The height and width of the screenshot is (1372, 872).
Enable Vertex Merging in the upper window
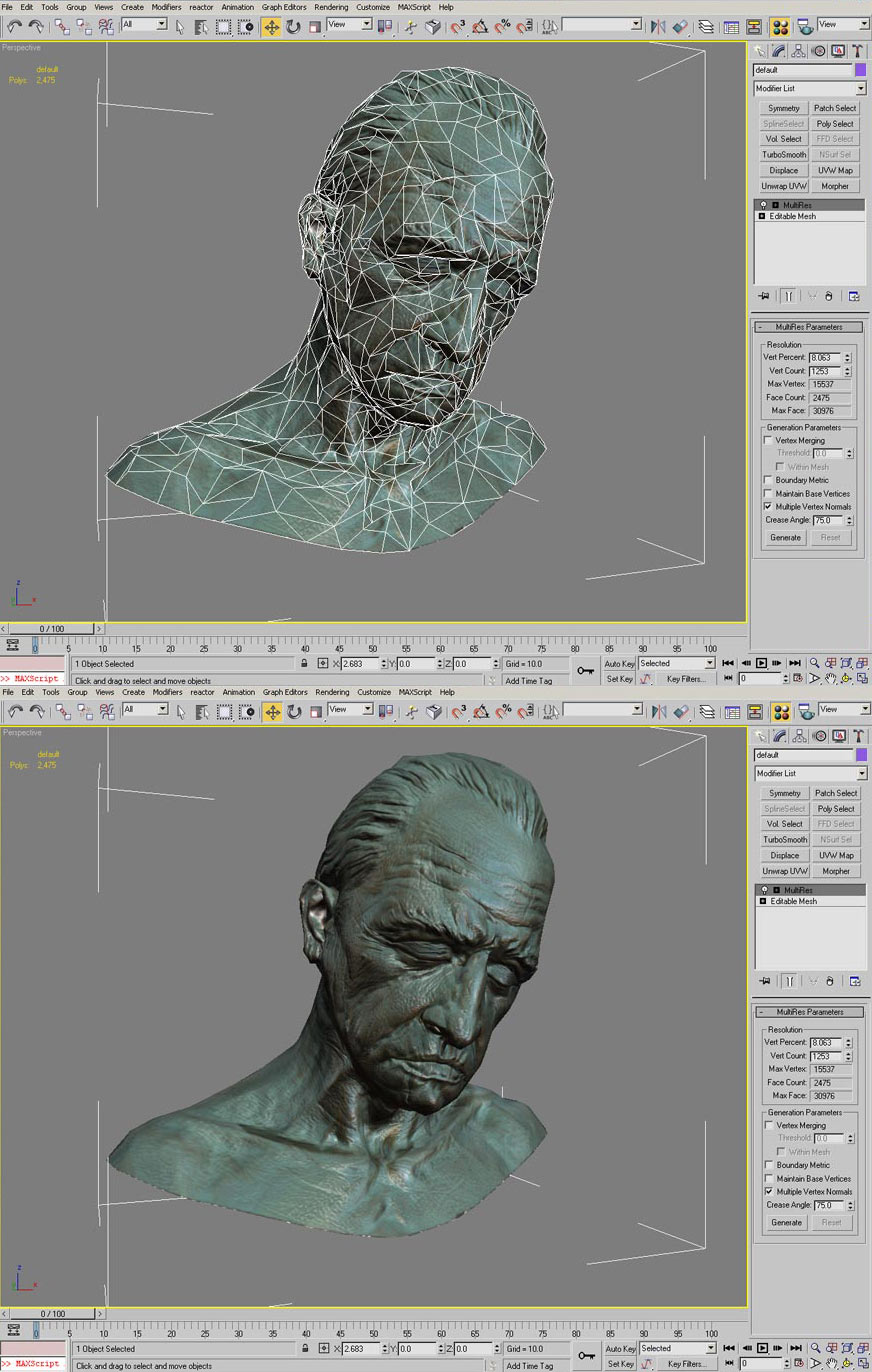(768, 440)
